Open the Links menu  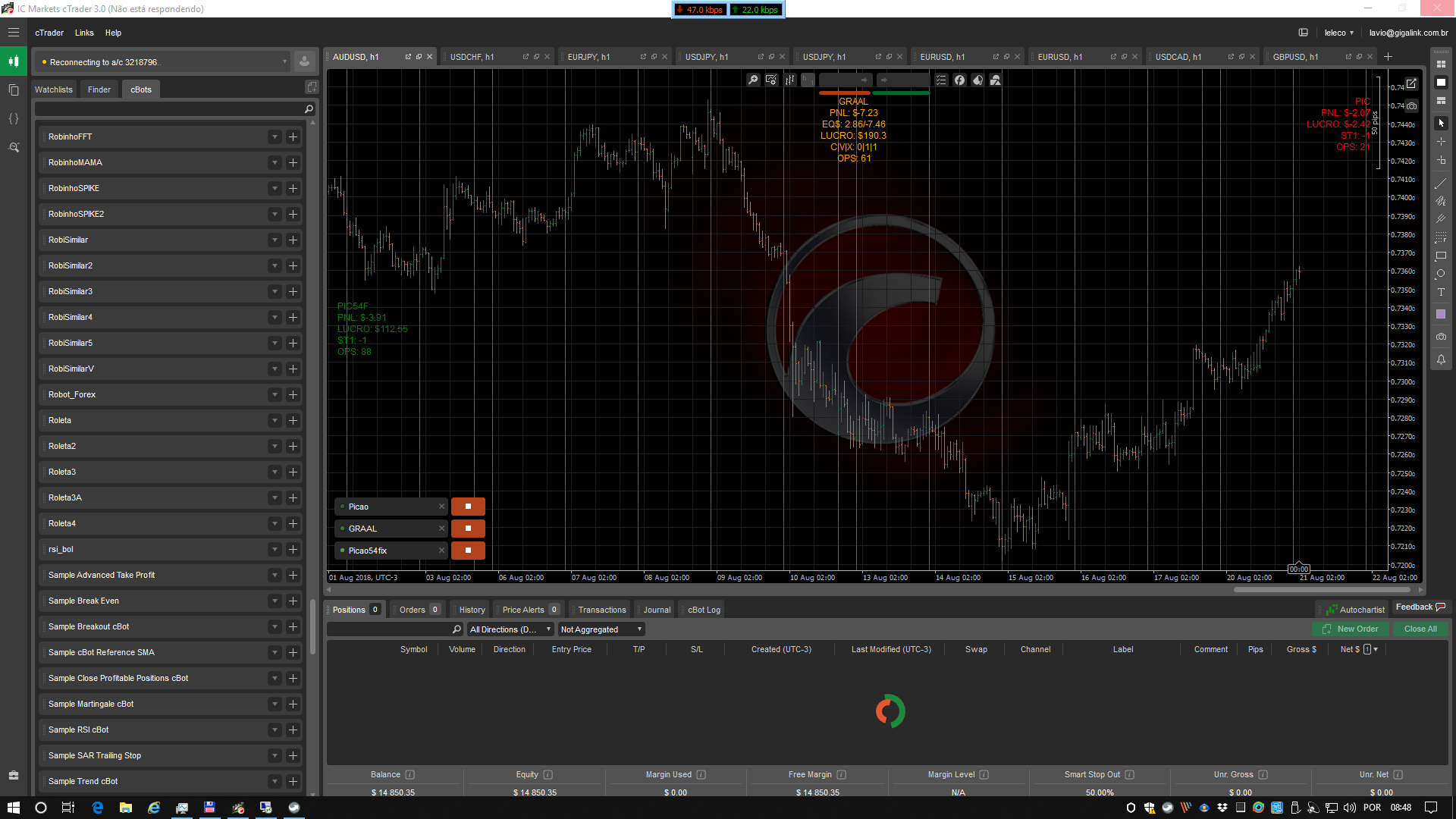click(84, 33)
